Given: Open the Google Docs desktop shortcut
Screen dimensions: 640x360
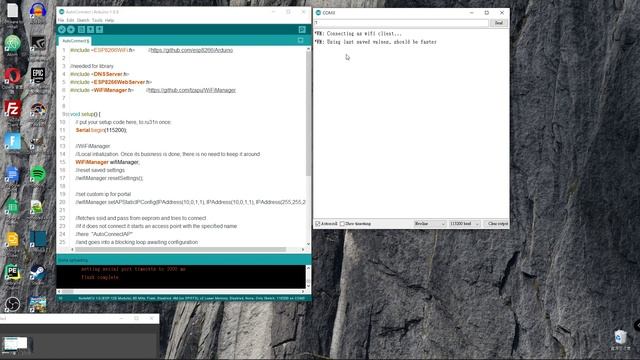Looking at the screenshot, I should 12,175.
